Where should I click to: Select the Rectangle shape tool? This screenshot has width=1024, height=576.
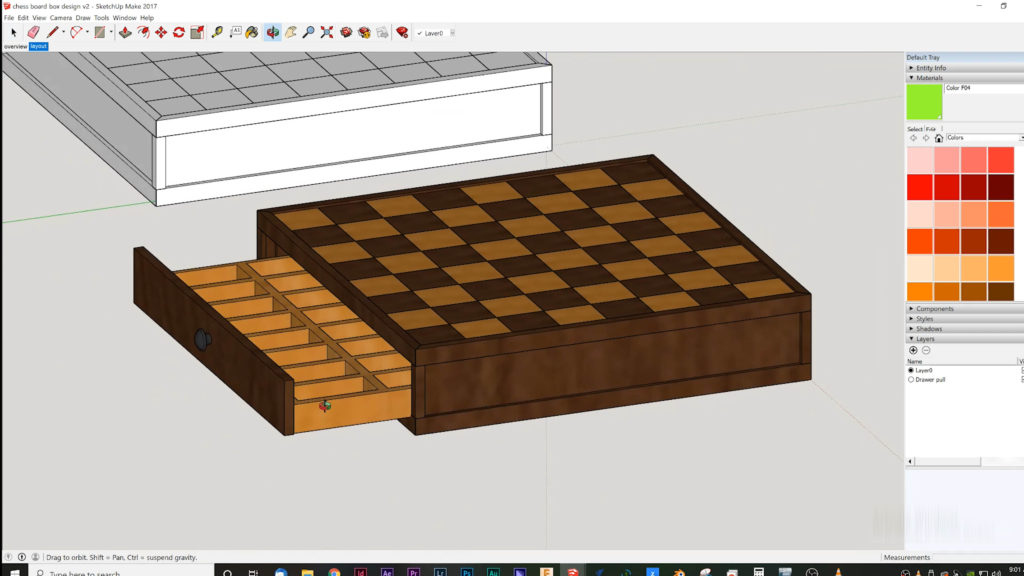(99, 33)
